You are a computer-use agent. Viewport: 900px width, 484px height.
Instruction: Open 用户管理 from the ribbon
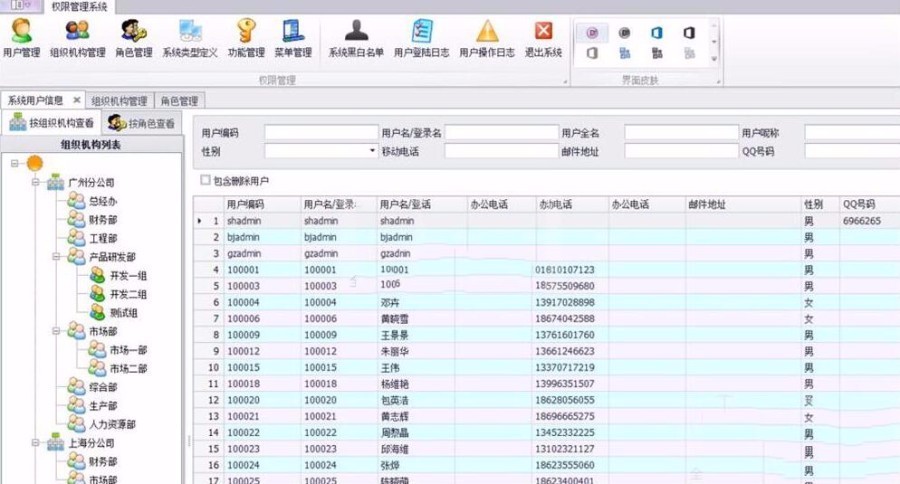pyautogui.click(x=21, y=38)
